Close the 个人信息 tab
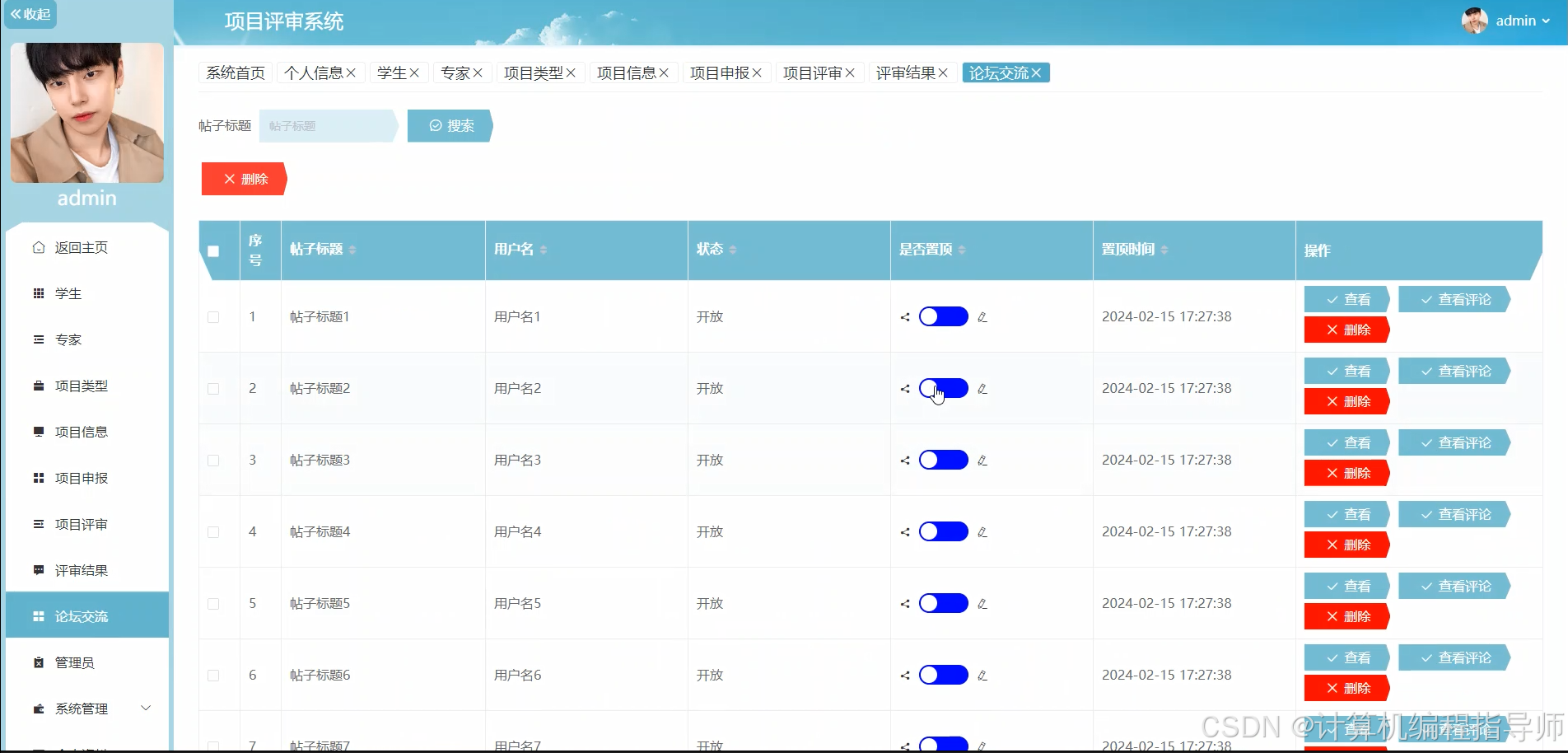This screenshot has height=753, width=1568. 351,73
